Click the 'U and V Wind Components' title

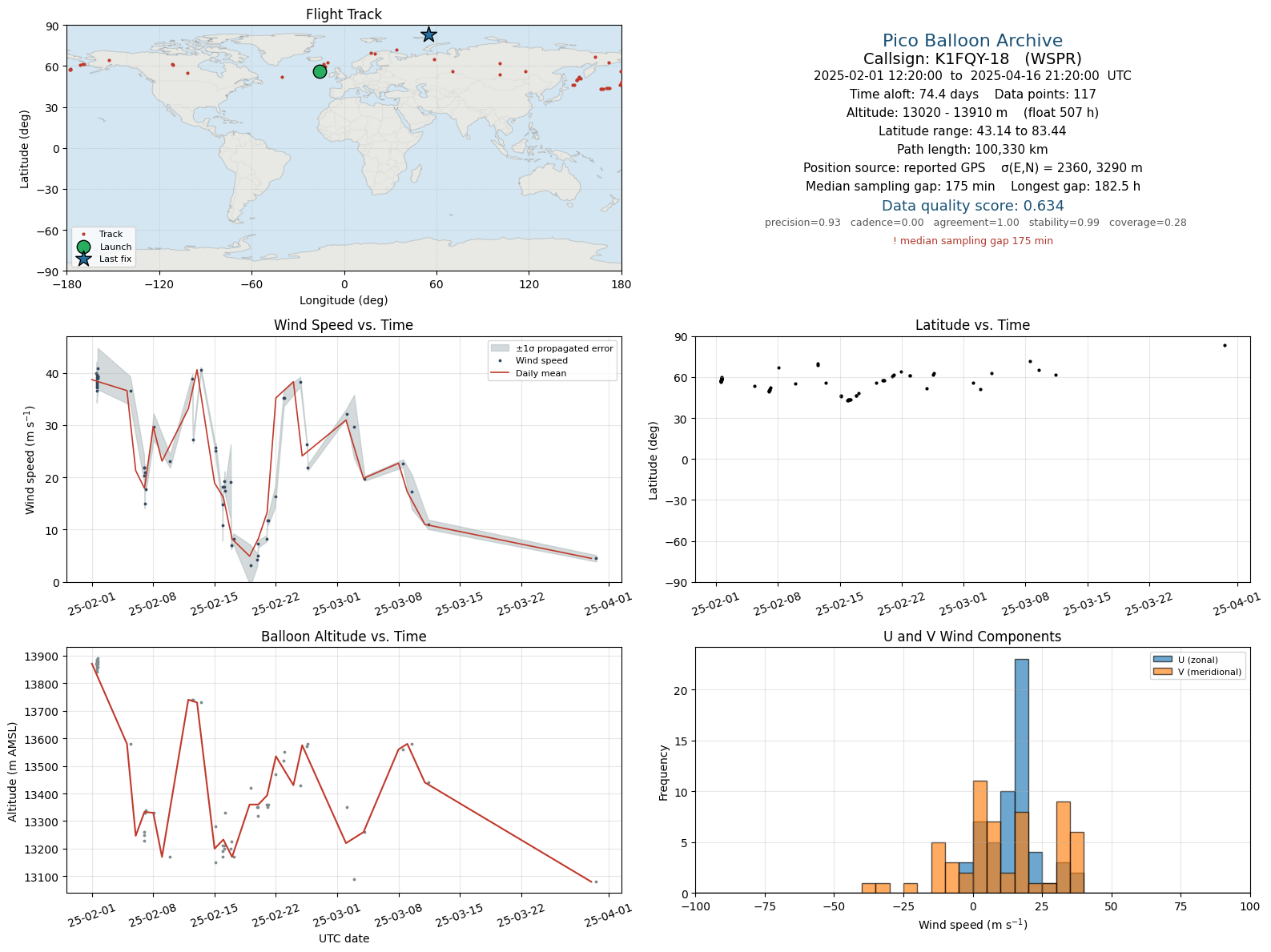point(972,637)
